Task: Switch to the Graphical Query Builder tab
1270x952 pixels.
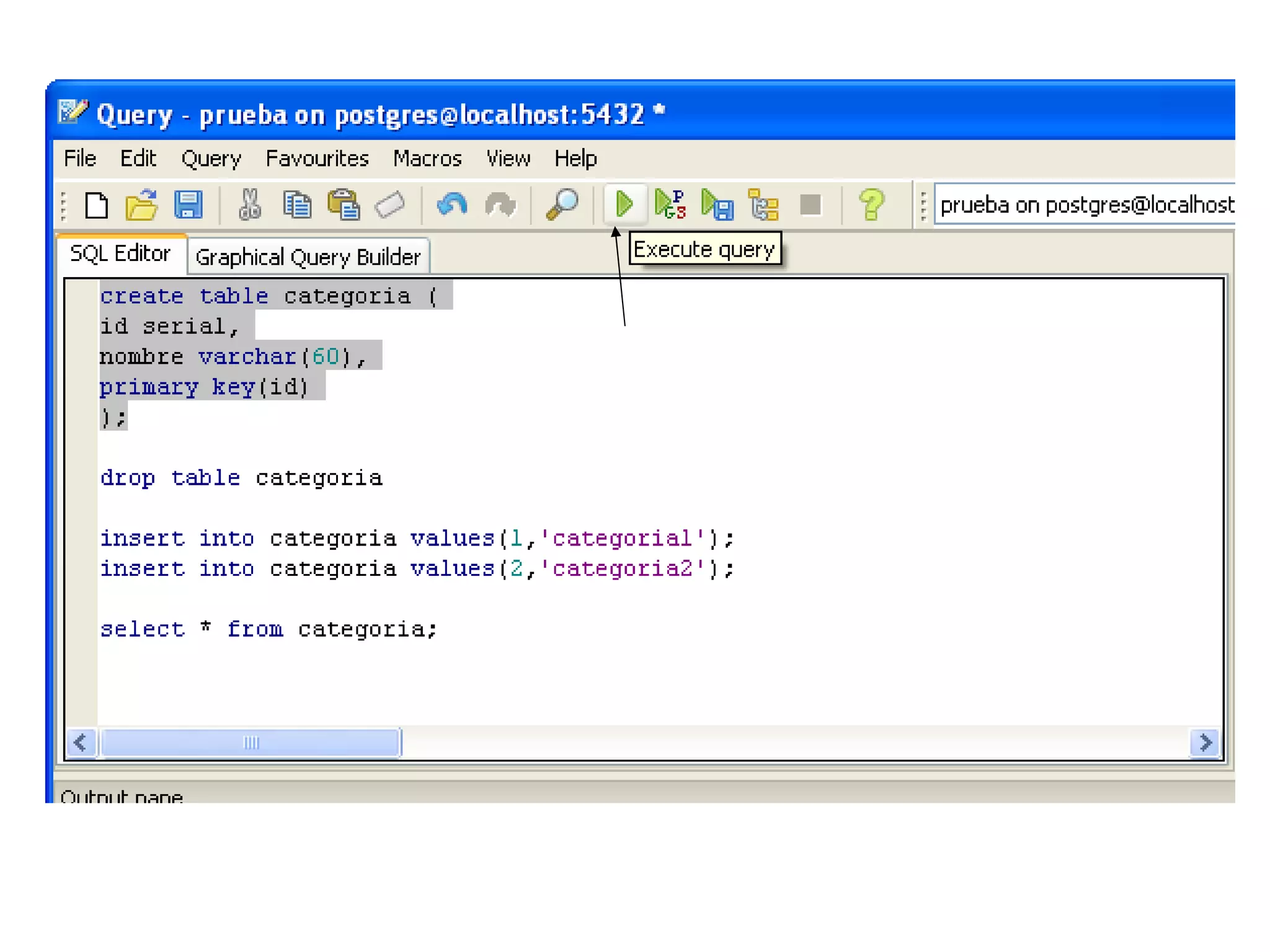Action: (308, 257)
